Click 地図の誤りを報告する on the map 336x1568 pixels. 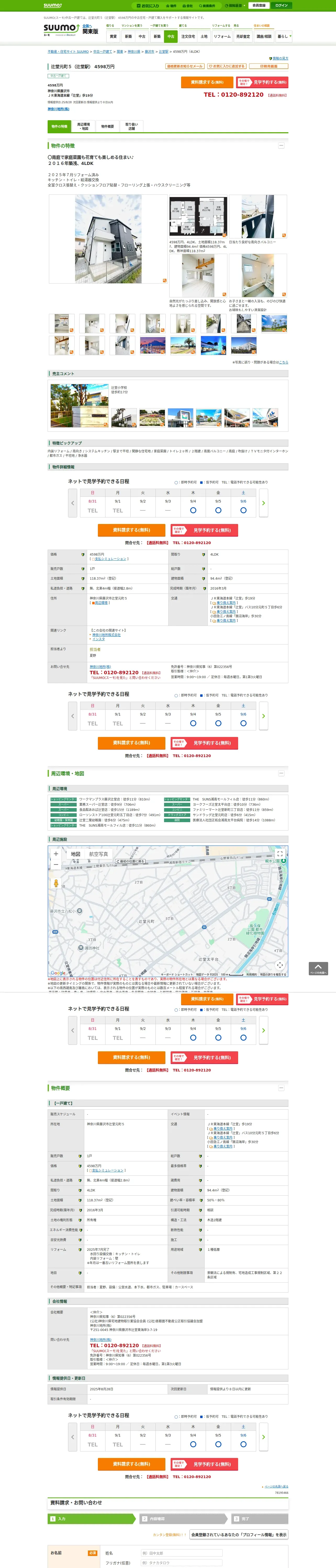273,975
